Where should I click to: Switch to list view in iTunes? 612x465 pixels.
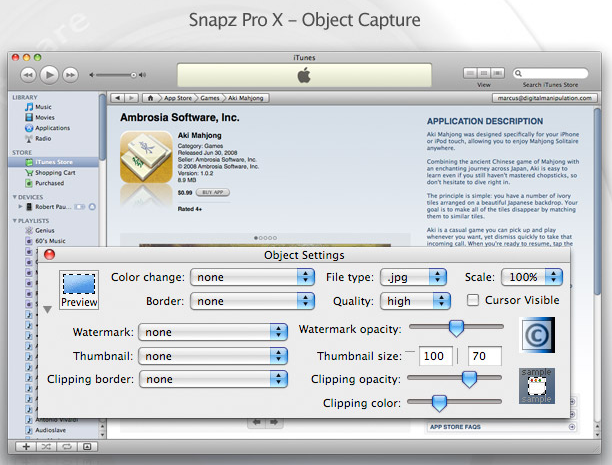[470, 73]
